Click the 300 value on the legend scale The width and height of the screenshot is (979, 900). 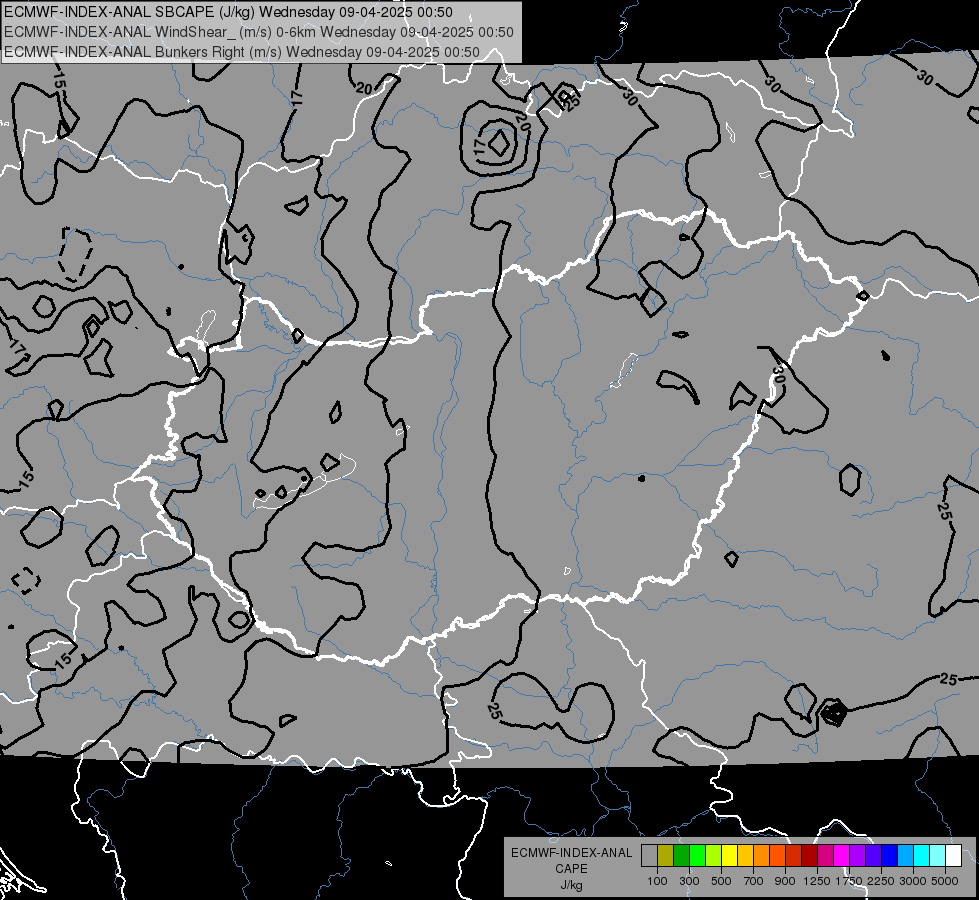[x=689, y=881]
